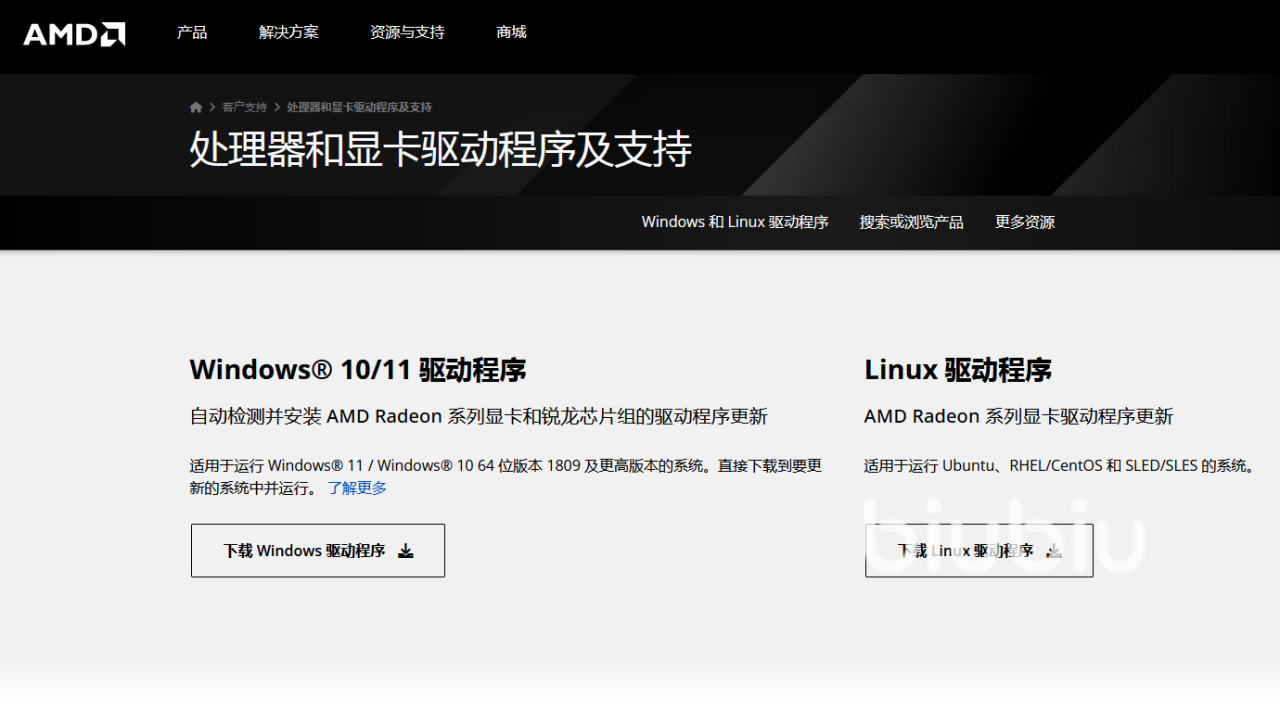
Task: Click the Windows® 10/11 驱动程序 heading
Action: coord(358,370)
